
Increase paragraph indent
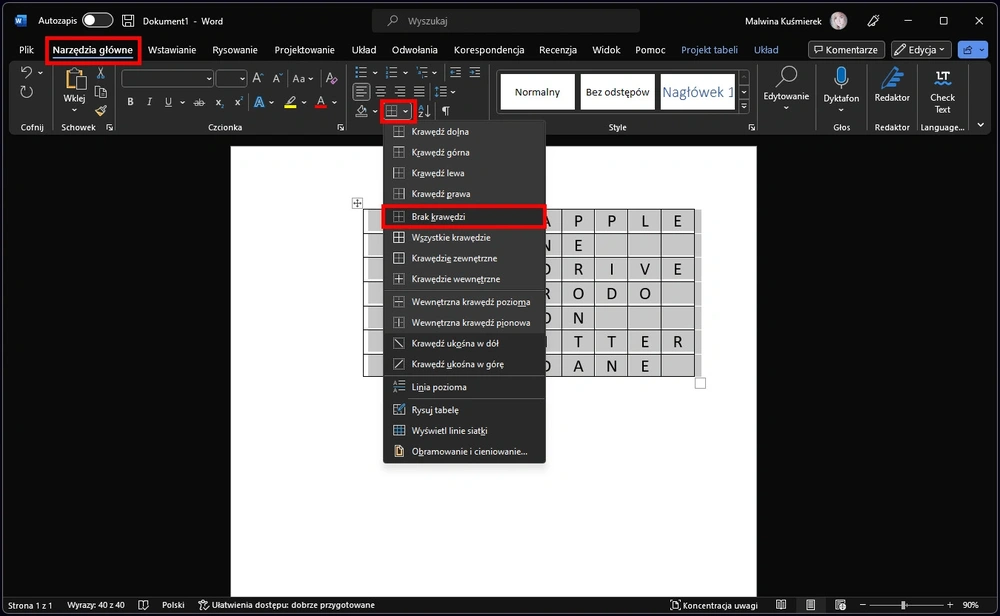pos(474,73)
